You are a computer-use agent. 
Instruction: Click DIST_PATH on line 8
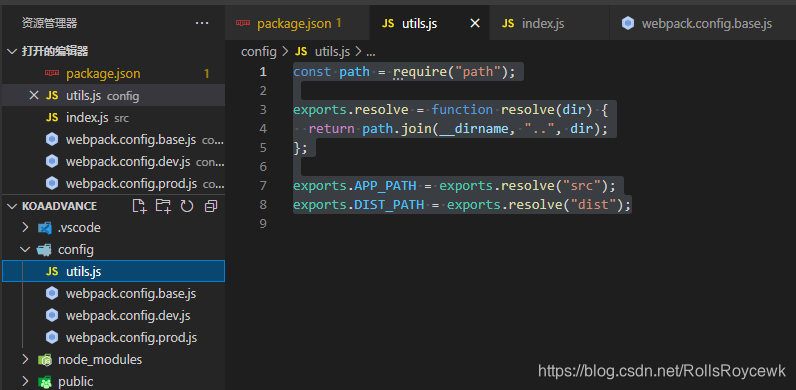click(389, 205)
